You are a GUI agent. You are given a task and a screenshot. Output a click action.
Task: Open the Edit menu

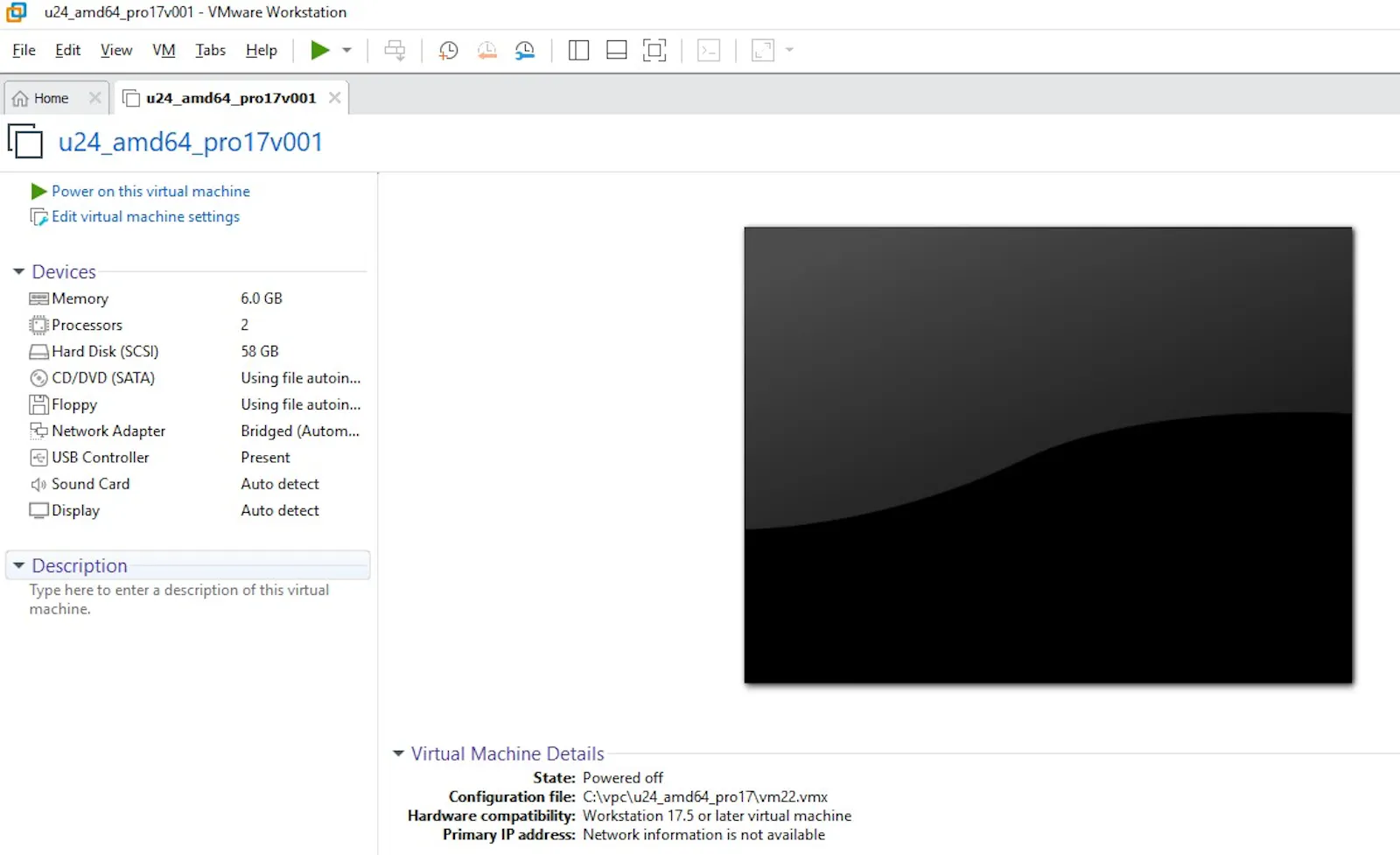[67, 51]
